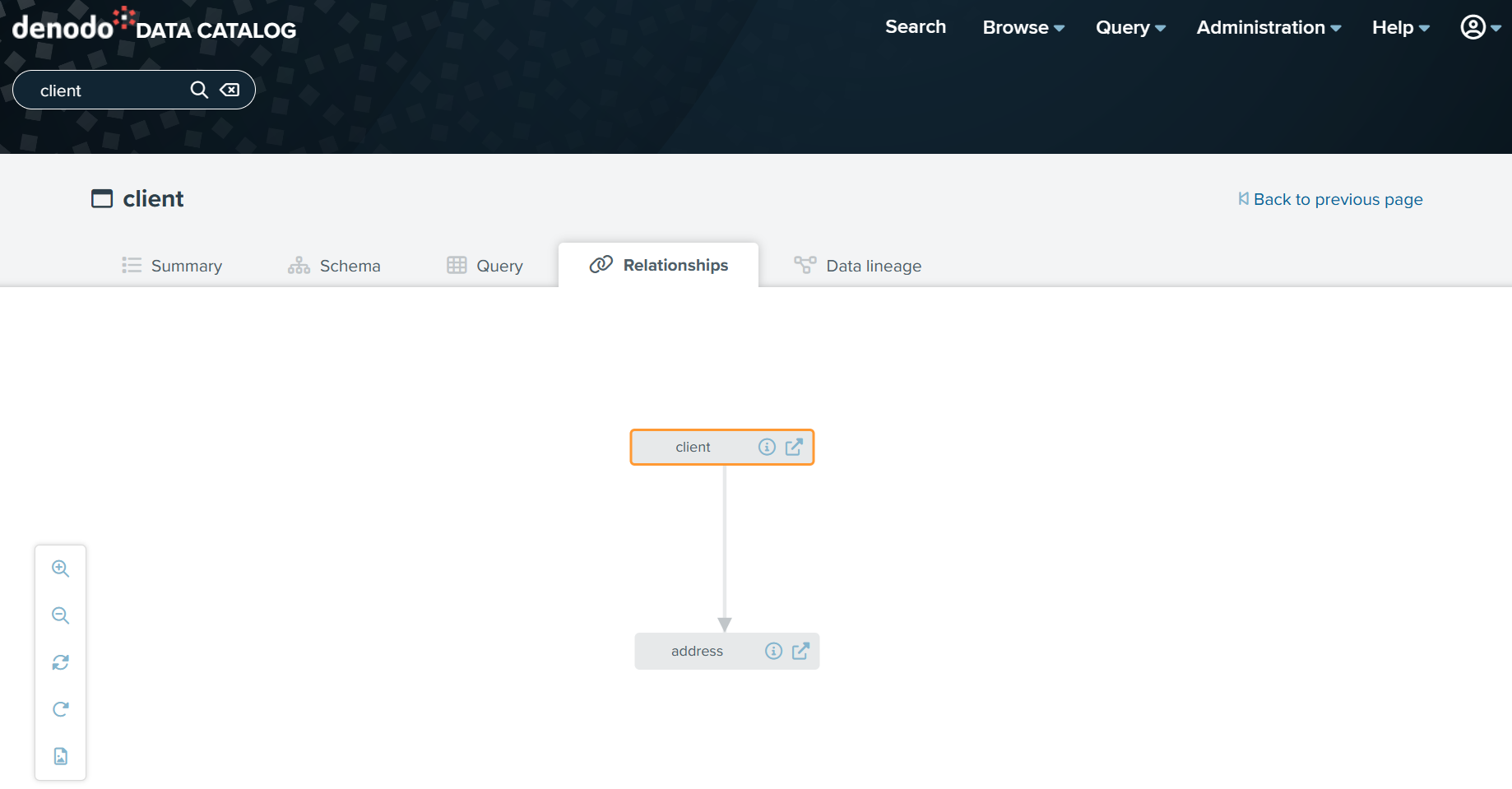The image size is (1512, 789).
Task: Zoom out of the relationships diagram
Action: point(61,615)
